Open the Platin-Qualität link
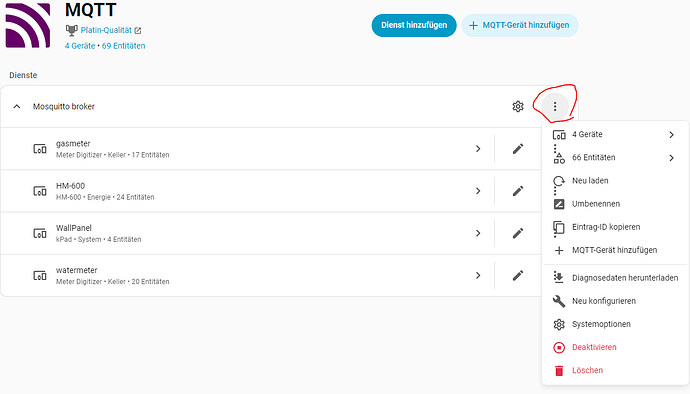Image resolution: width=690 pixels, height=394 pixels. [106, 30]
